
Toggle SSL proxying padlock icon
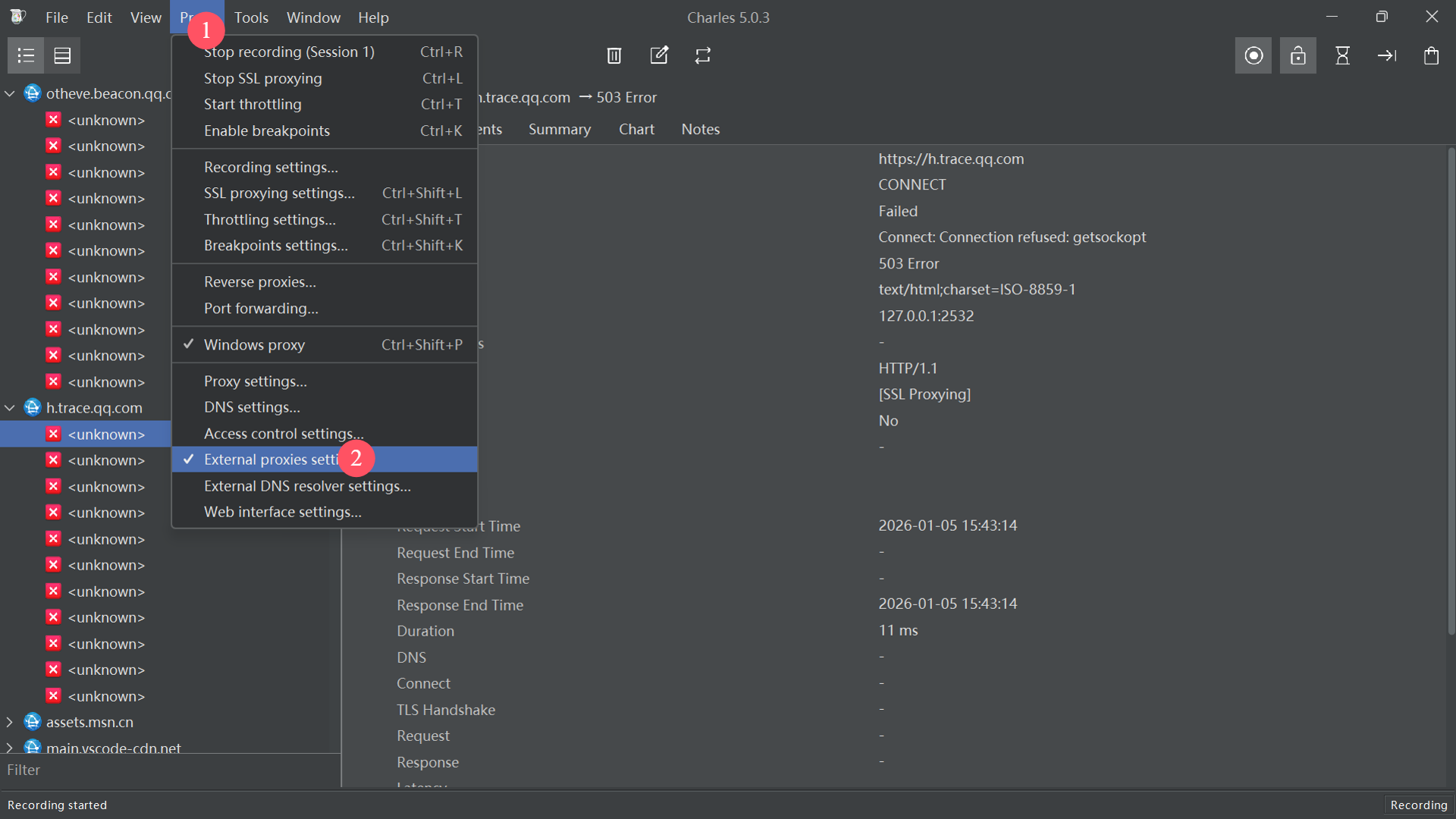click(x=1298, y=55)
